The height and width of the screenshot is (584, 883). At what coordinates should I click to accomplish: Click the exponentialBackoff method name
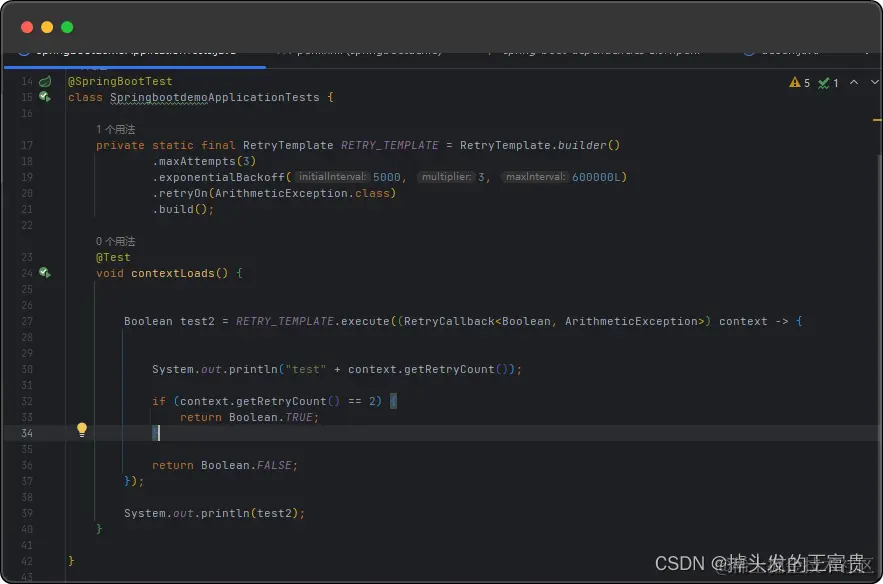click(x=222, y=177)
